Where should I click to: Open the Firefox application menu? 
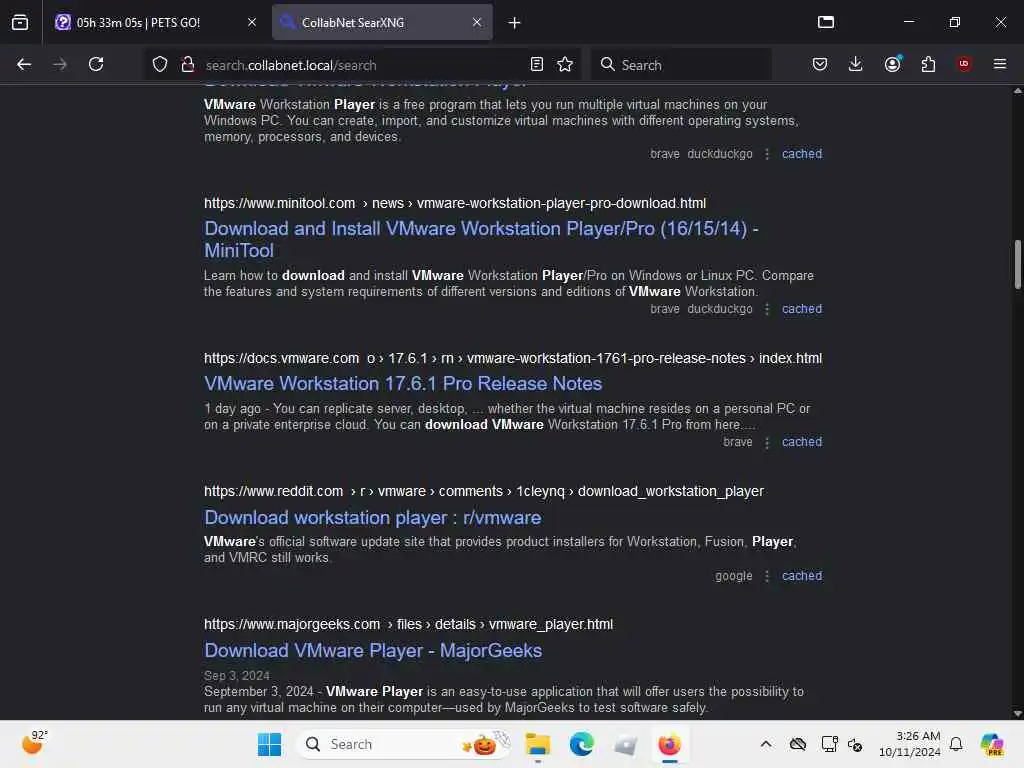tap(1000, 64)
